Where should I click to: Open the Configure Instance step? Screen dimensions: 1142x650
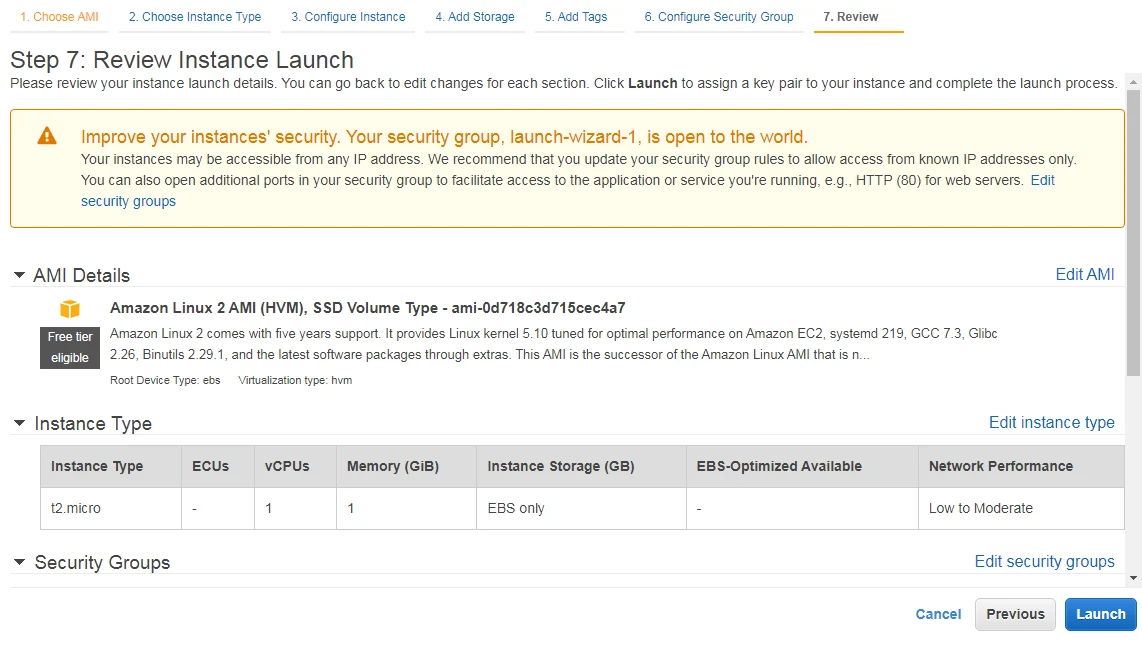pyautogui.click(x=347, y=16)
